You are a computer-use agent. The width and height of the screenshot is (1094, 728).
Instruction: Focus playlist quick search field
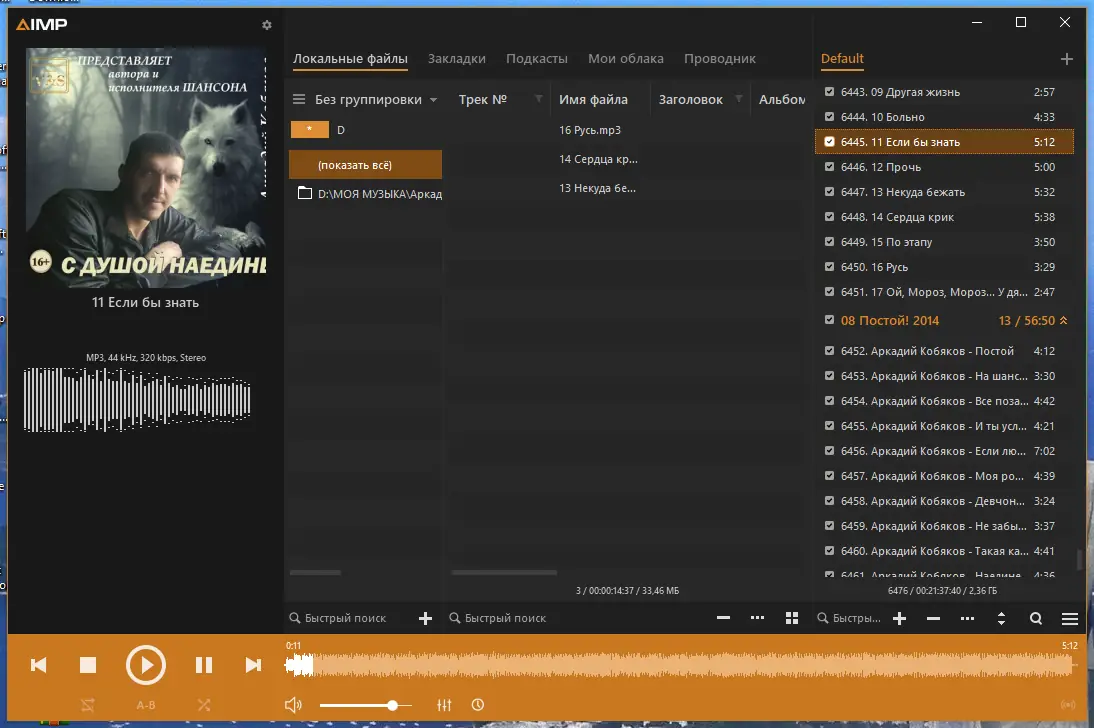(850, 618)
